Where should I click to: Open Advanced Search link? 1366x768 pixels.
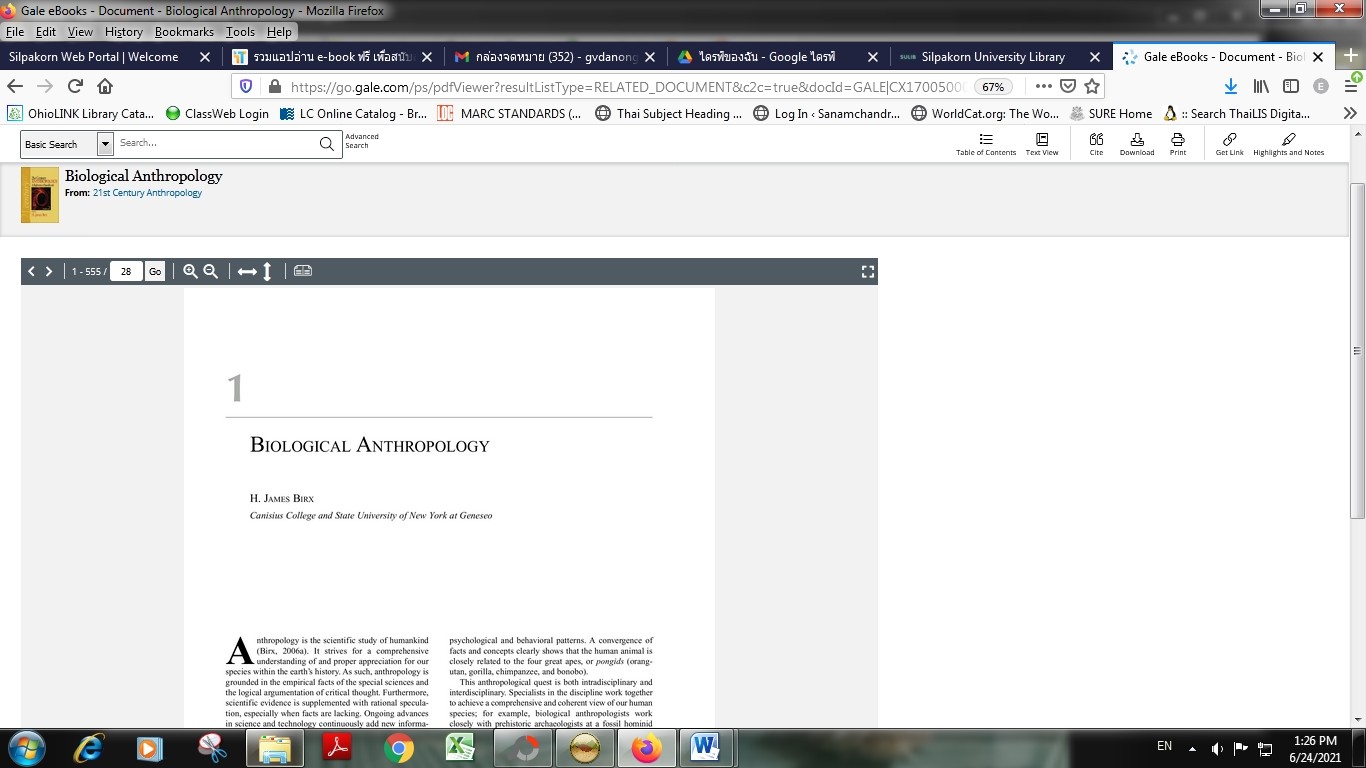tap(362, 141)
